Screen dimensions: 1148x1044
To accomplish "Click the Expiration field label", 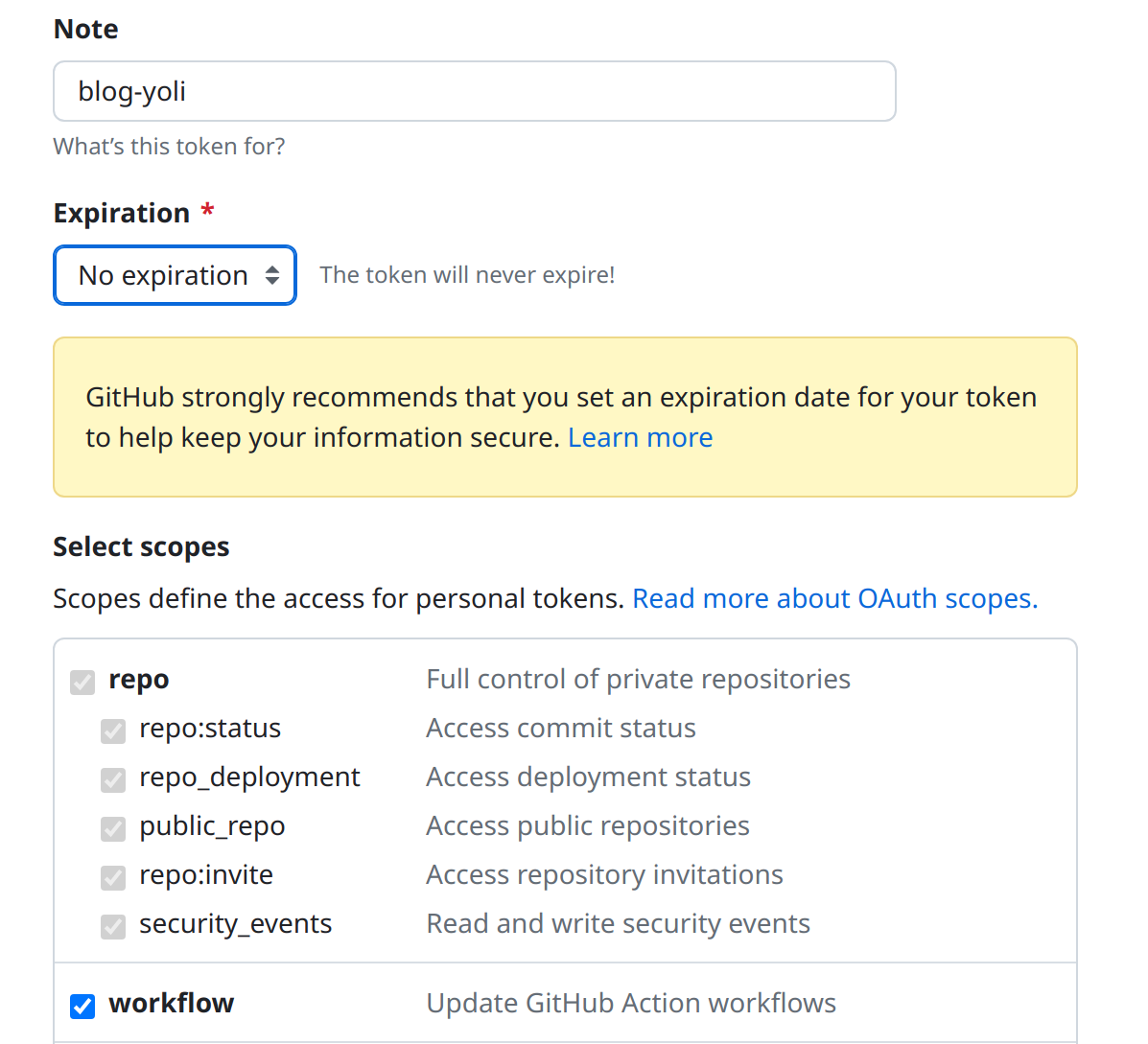I will 122,213.
